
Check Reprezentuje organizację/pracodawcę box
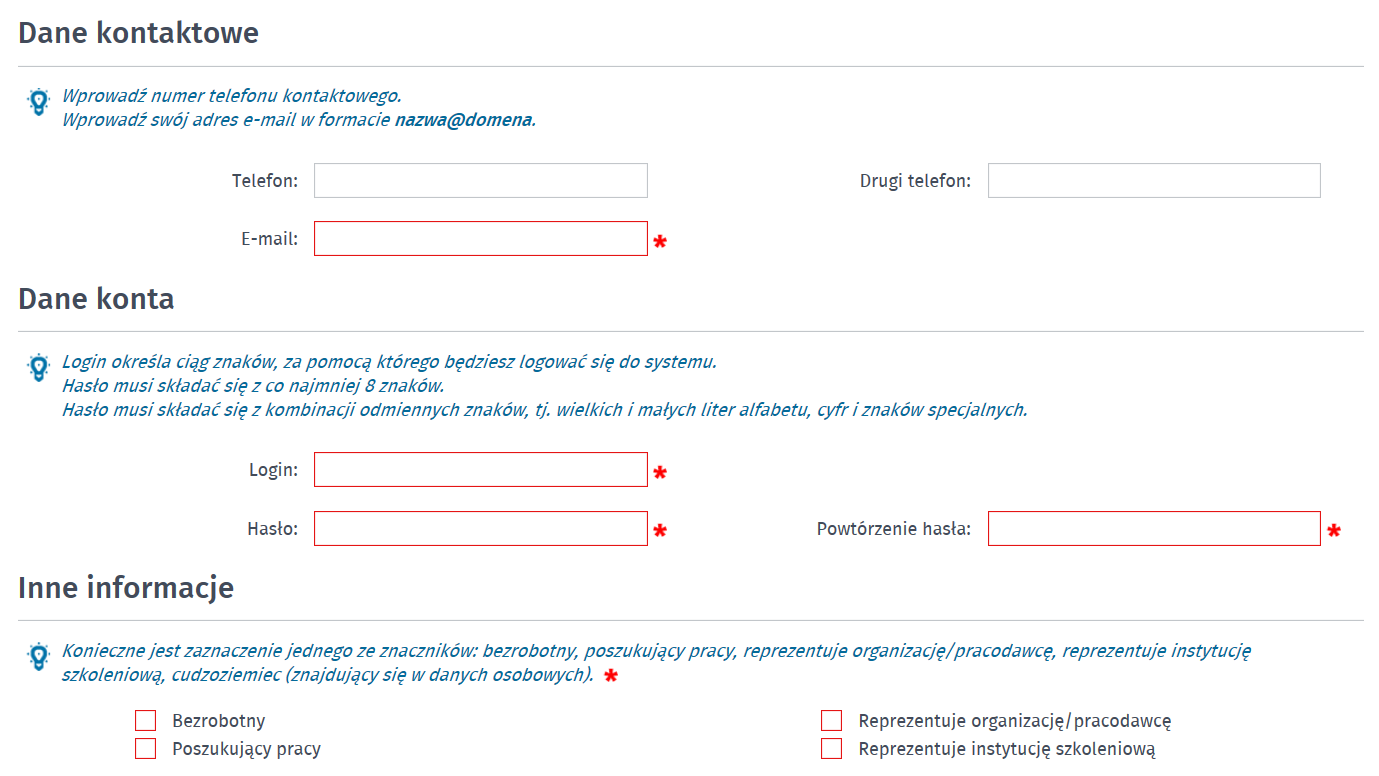(x=832, y=721)
